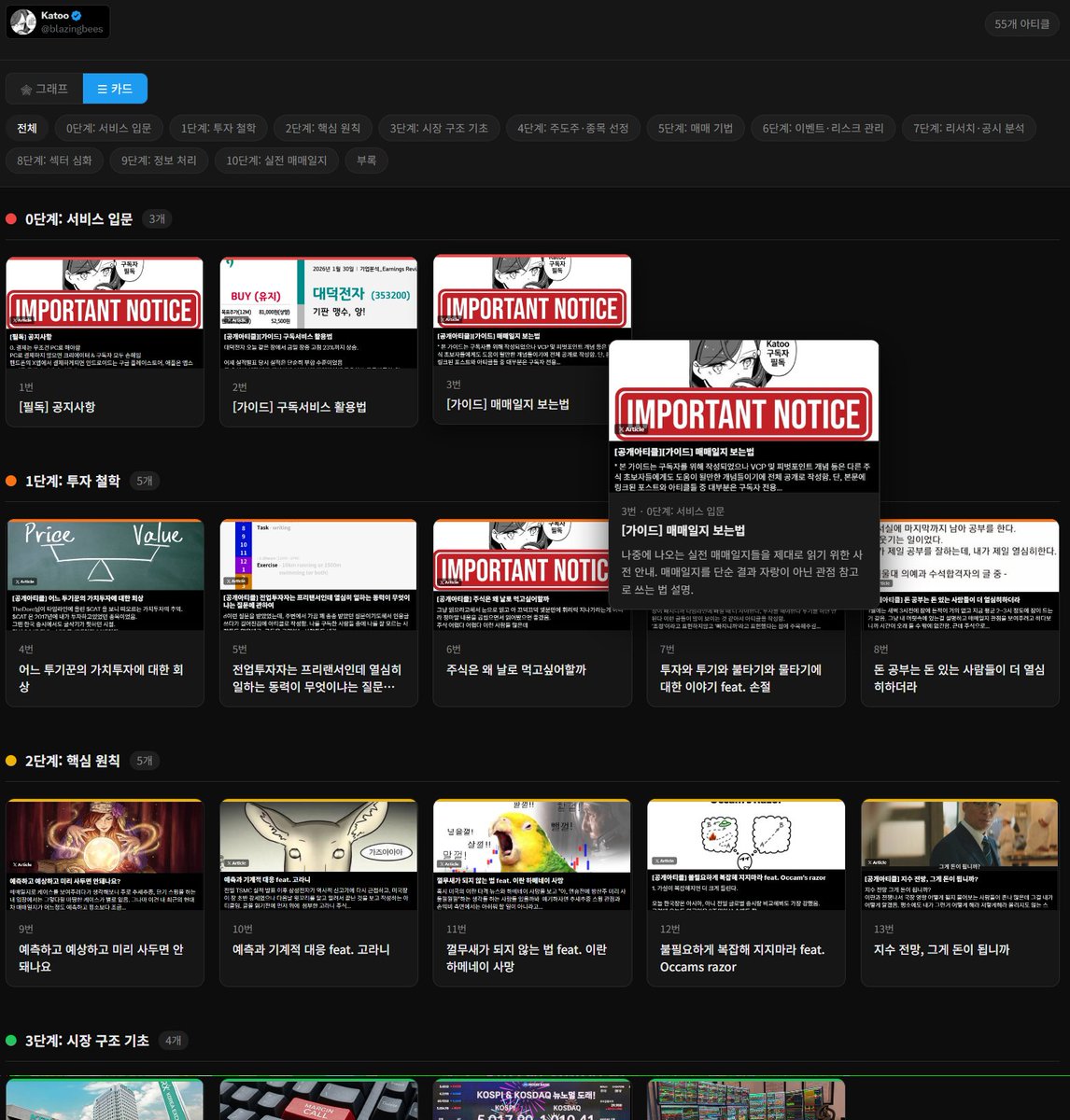
Task: Click the 0단계: 서비스 입문 section heading
Action: pyautogui.click(x=79, y=218)
